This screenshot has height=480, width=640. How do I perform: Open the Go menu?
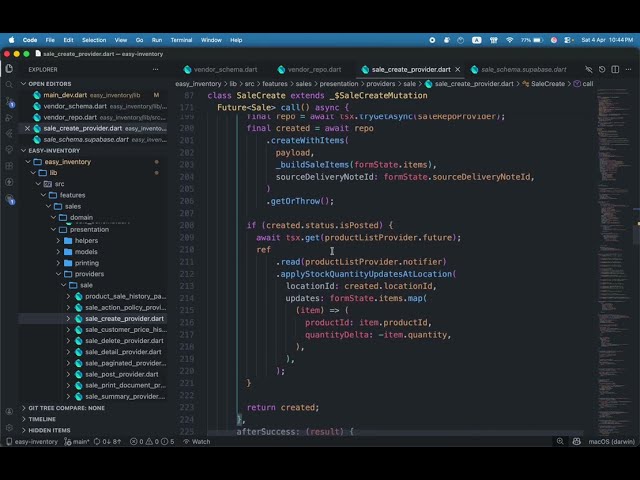click(139, 40)
